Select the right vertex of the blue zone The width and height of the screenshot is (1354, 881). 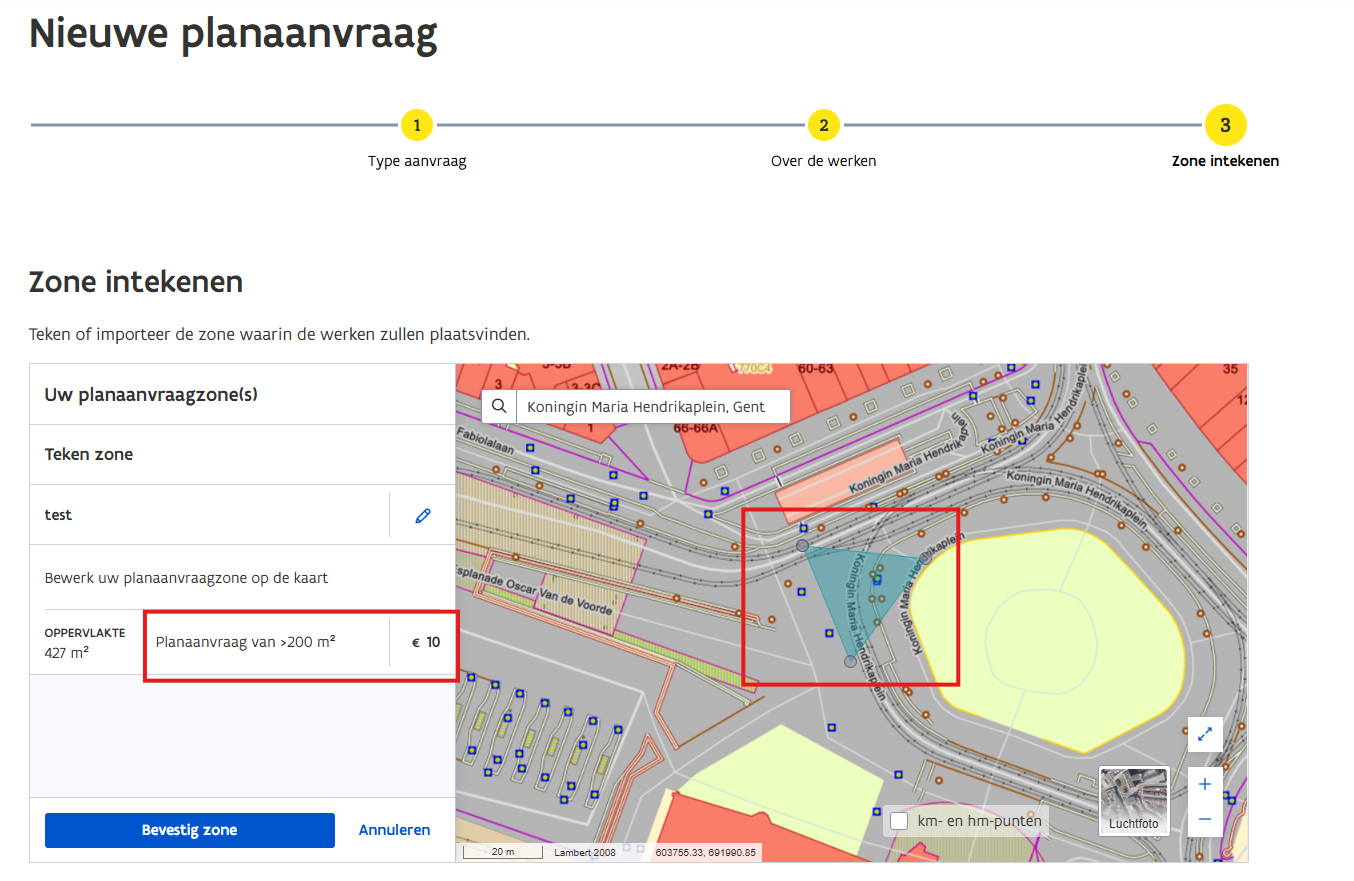point(926,558)
